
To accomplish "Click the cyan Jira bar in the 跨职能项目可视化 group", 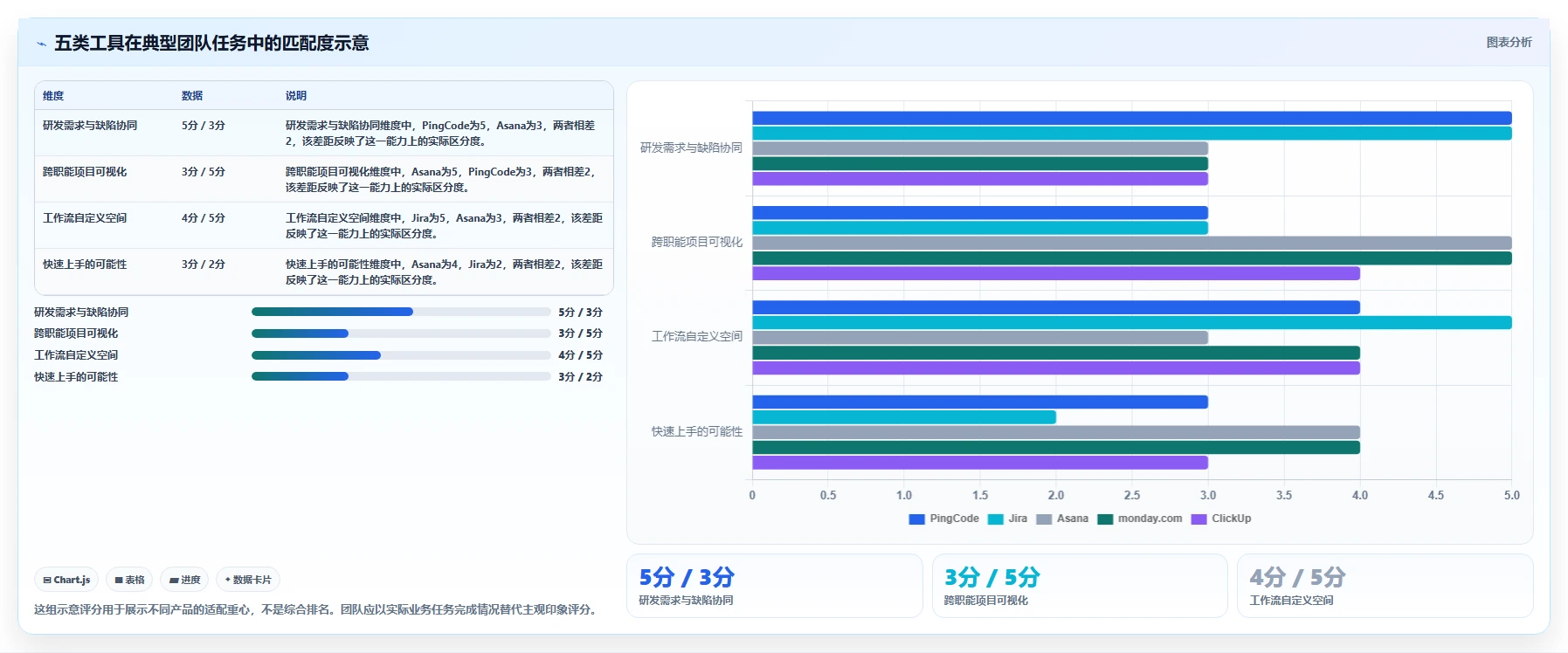I will tap(980, 228).
